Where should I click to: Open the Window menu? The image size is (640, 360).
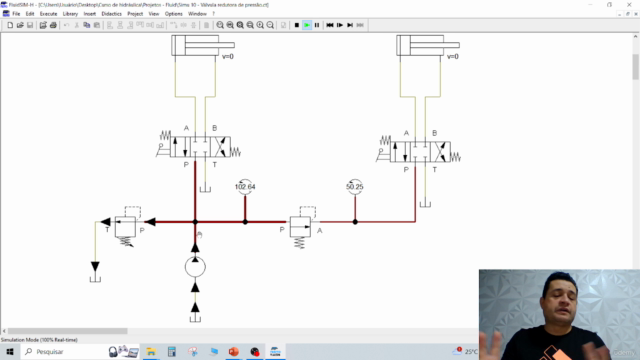pos(197,14)
